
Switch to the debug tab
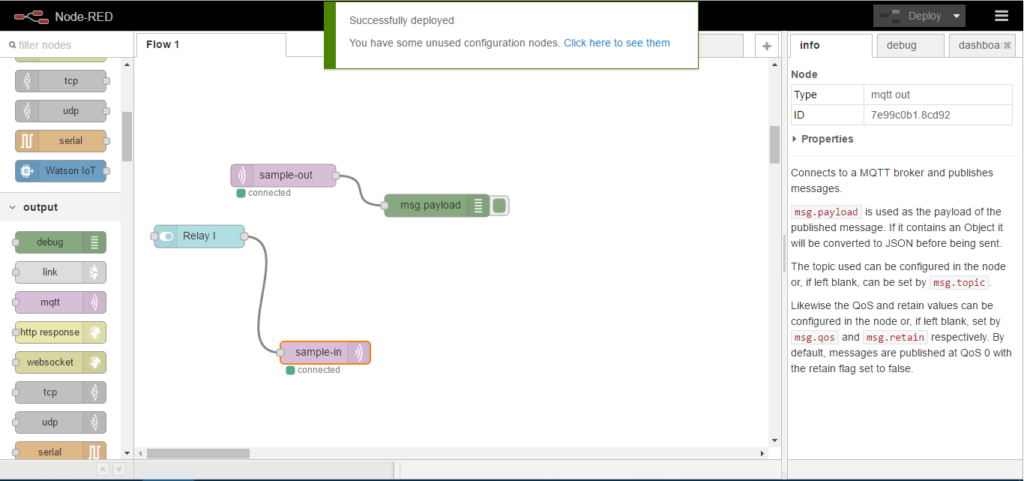909,46
